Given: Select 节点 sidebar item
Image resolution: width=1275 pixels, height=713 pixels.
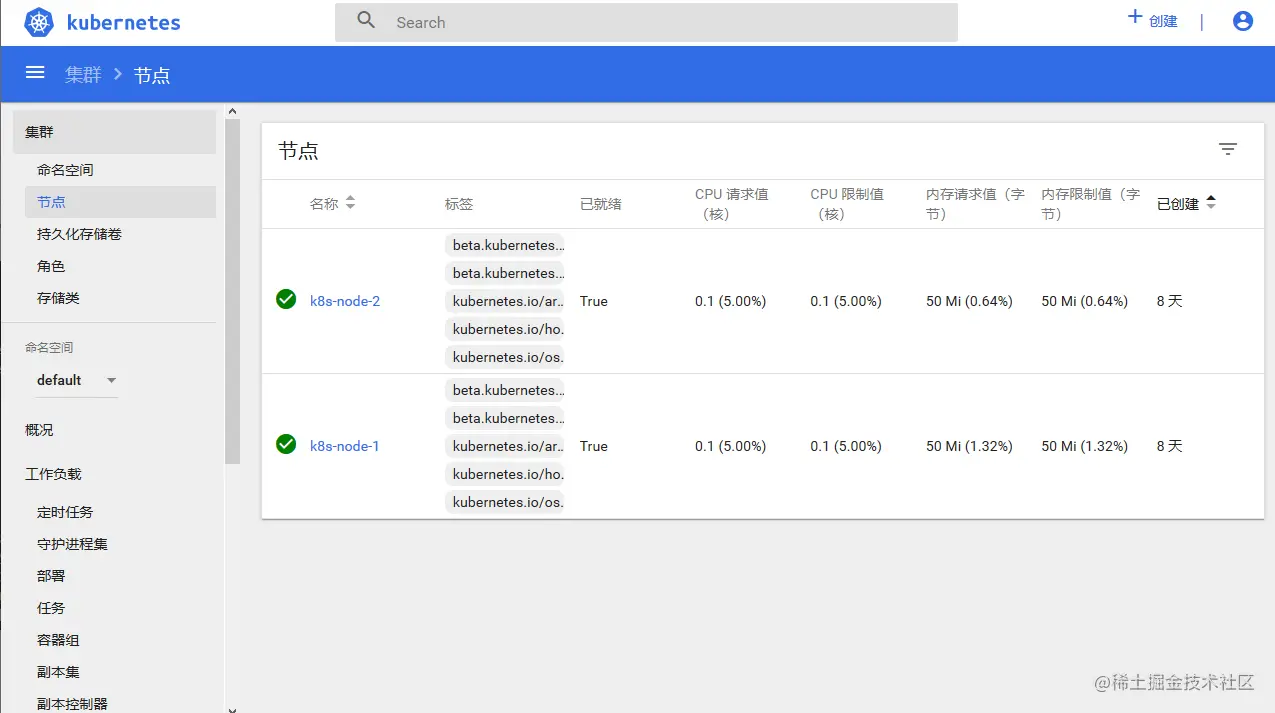Looking at the screenshot, I should [x=120, y=202].
